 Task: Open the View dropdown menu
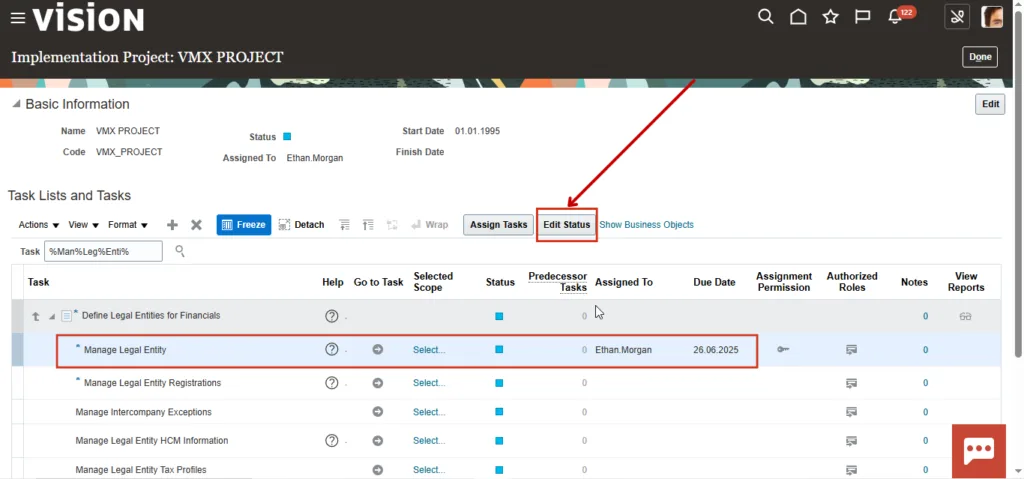(83, 225)
